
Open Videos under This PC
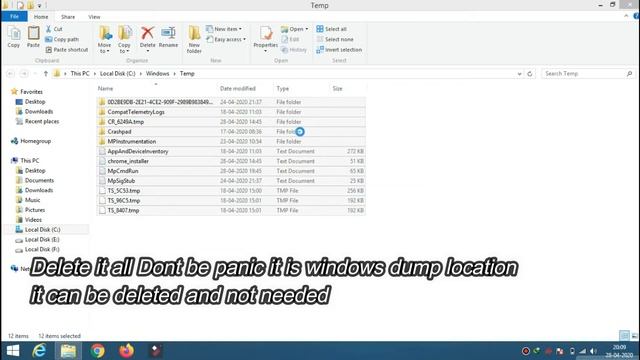[33, 220]
